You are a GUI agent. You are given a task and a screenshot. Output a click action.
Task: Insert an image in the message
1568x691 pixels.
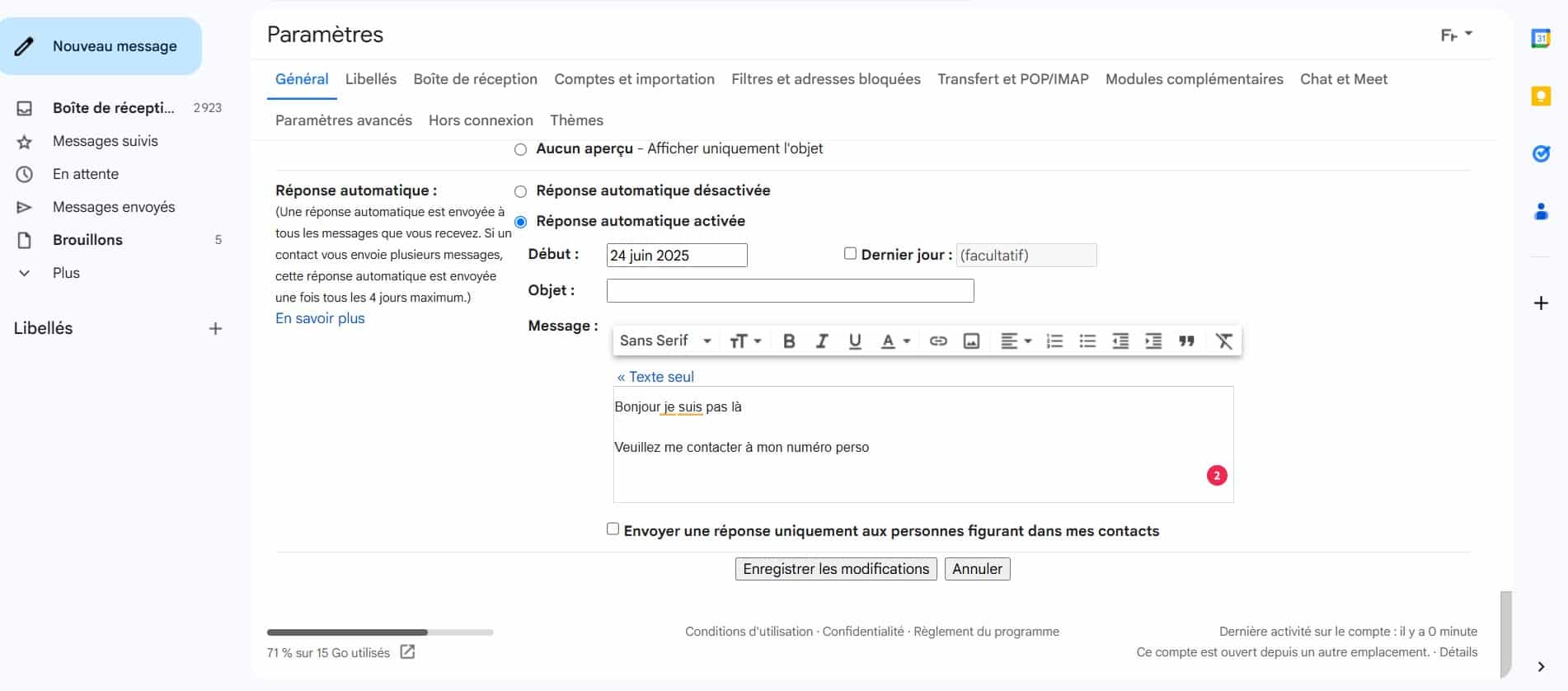971,341
